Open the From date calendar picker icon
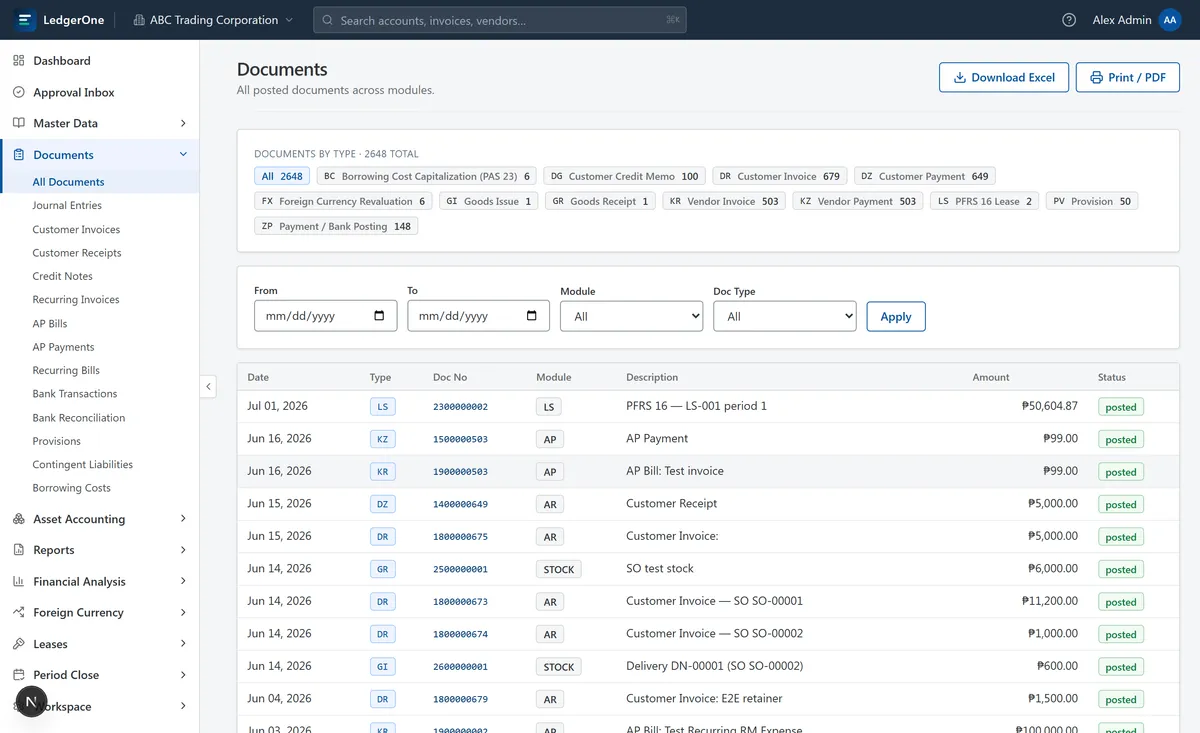Viewport: 1200px width, 733px height. 379,316
